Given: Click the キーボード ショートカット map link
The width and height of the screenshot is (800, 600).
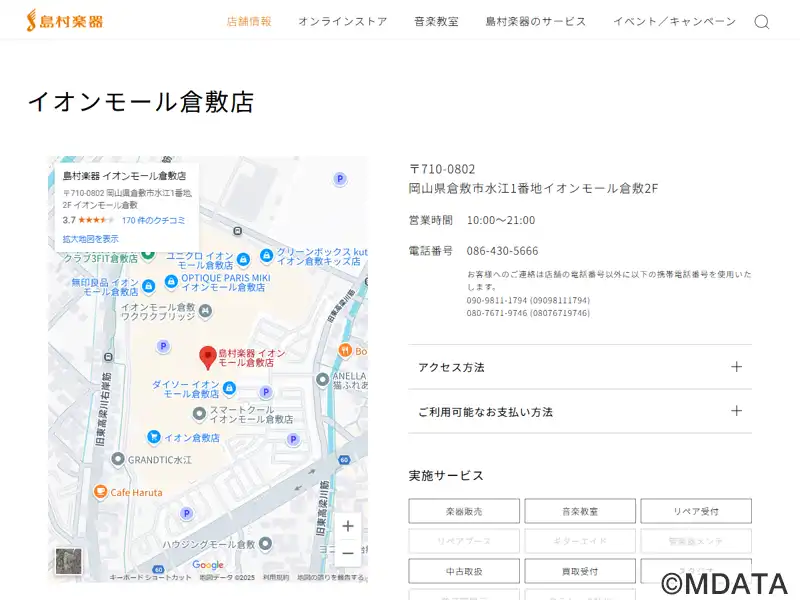Looking at the screenshot, I should click(150, 578).
